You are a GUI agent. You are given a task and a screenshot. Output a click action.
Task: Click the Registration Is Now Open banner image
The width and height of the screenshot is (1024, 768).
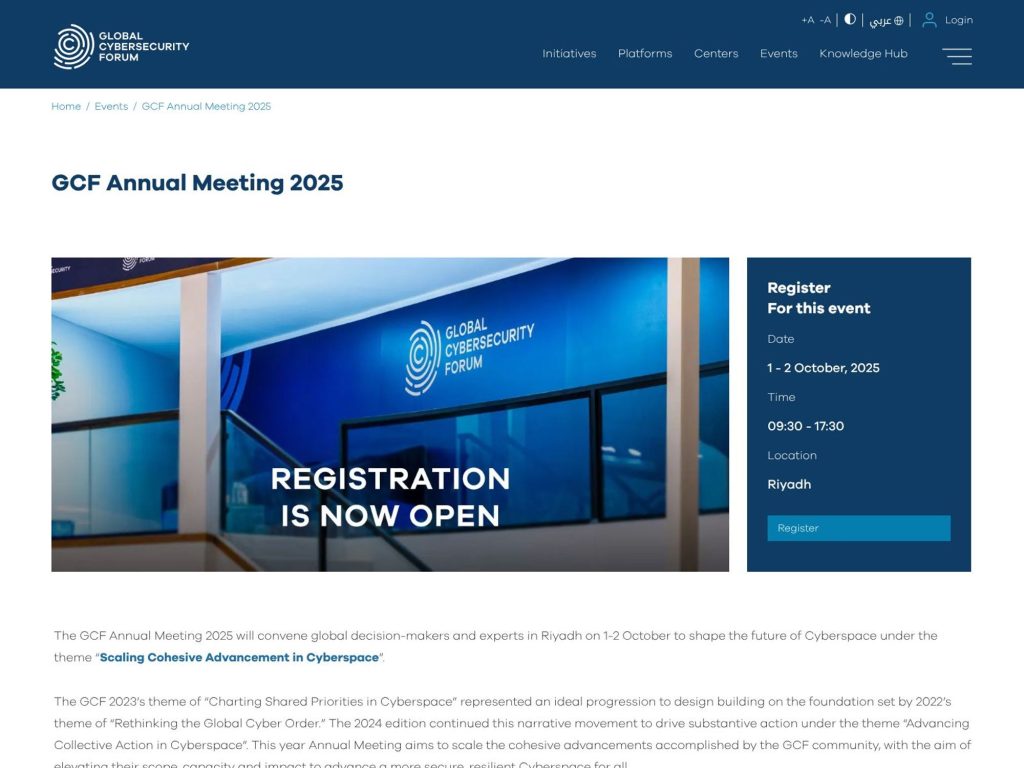[x=390, y=414]
